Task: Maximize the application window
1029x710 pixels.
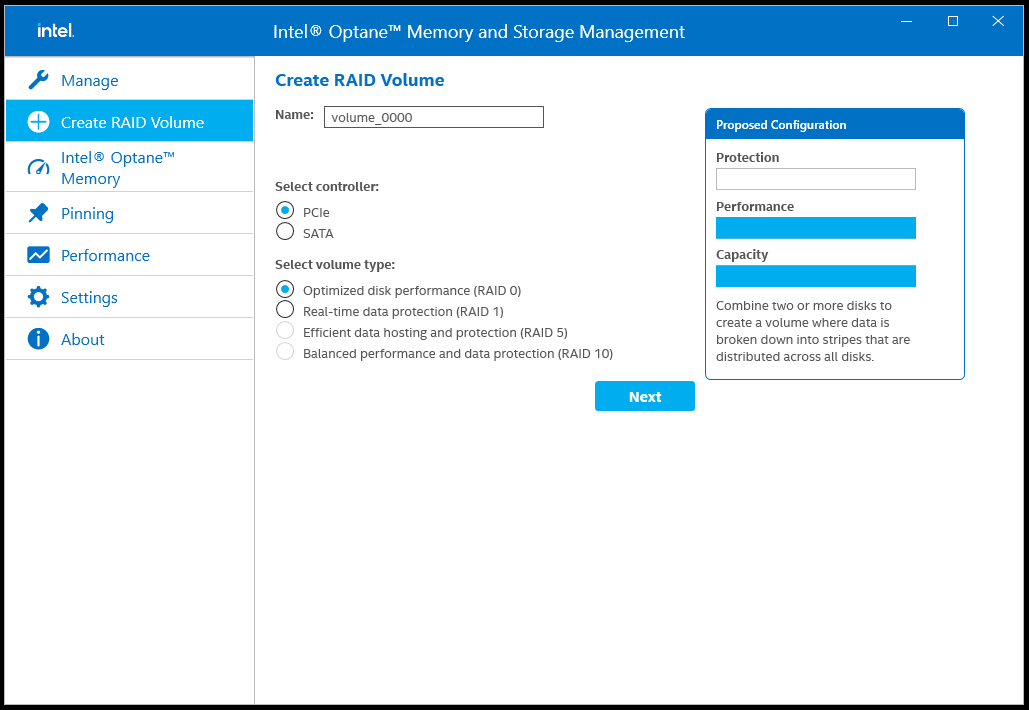Action: 953,21
